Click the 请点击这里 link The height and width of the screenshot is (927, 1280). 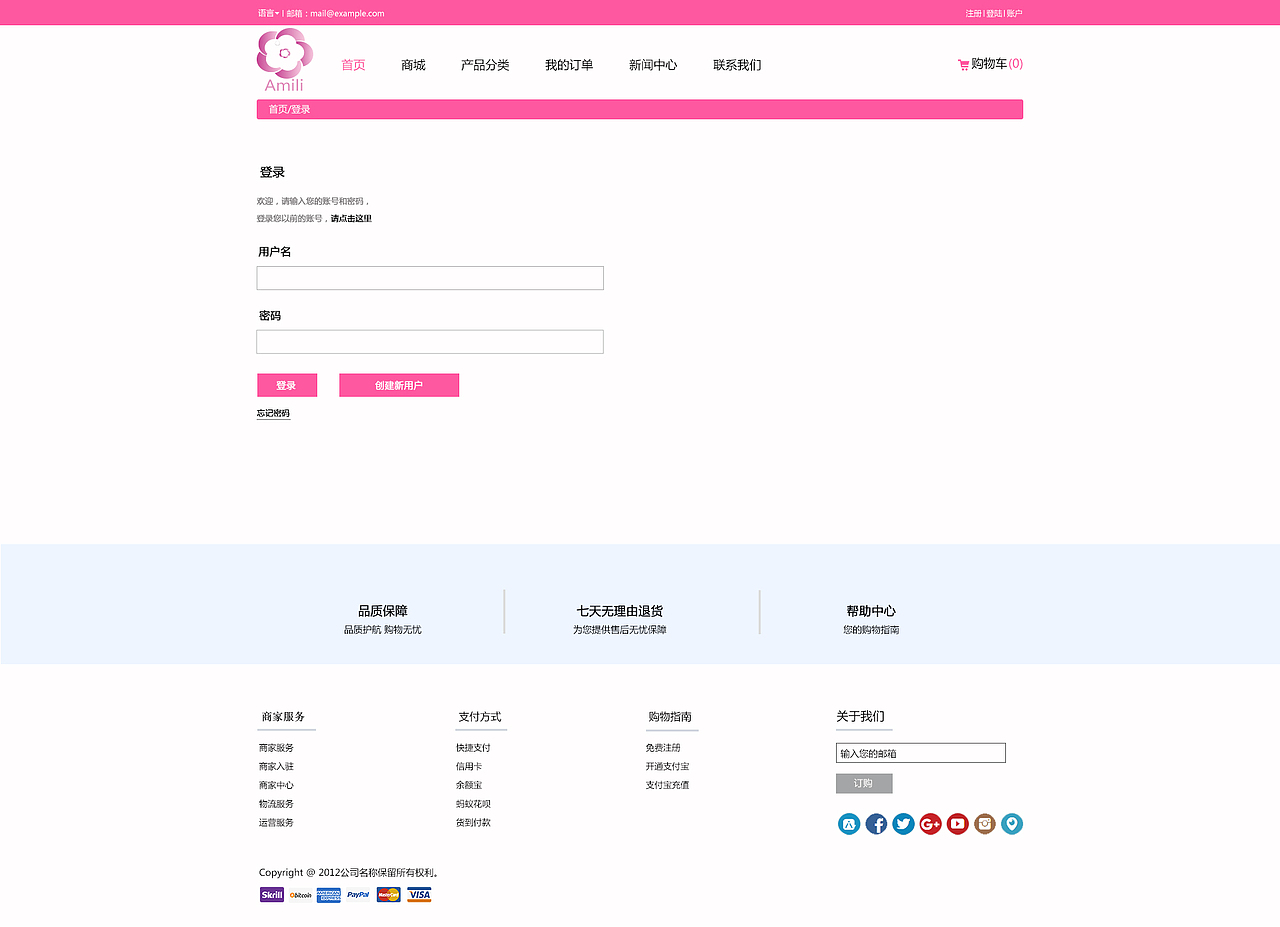click(x=352, y=217)
